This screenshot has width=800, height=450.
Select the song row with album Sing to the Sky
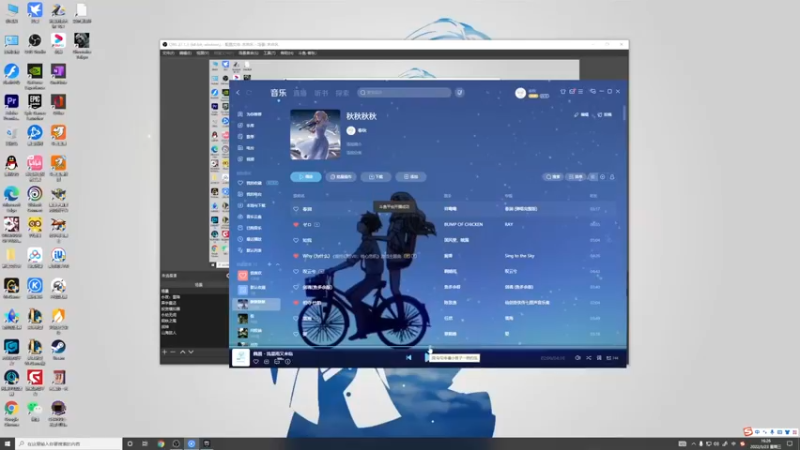pyautogui.click(x=453, y=256)
